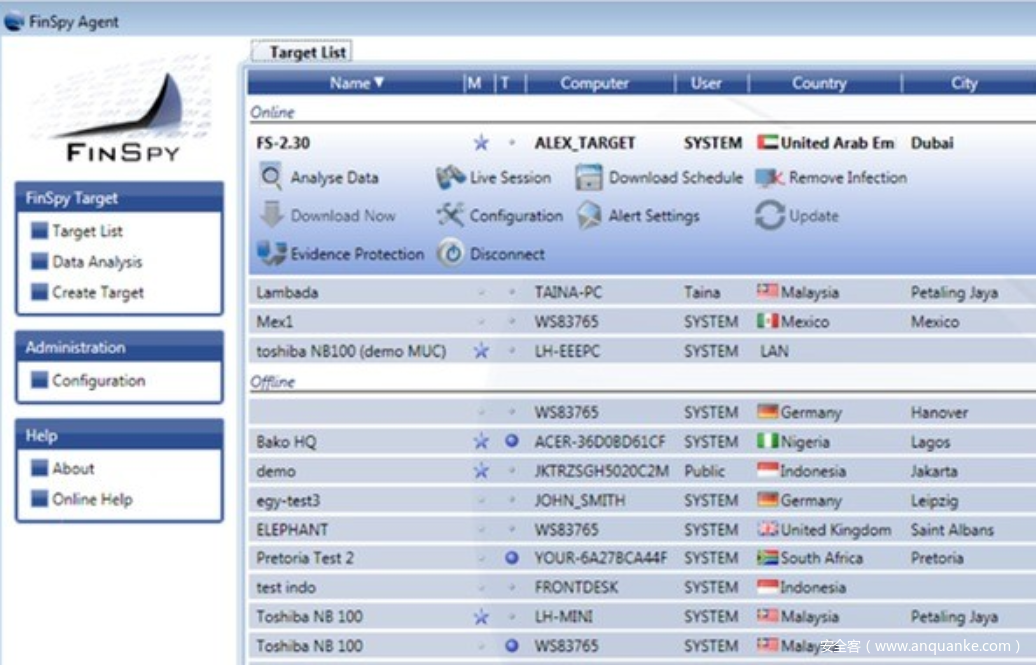
Task: Sort targets by the Name column header
Action: tap(356, 83)
